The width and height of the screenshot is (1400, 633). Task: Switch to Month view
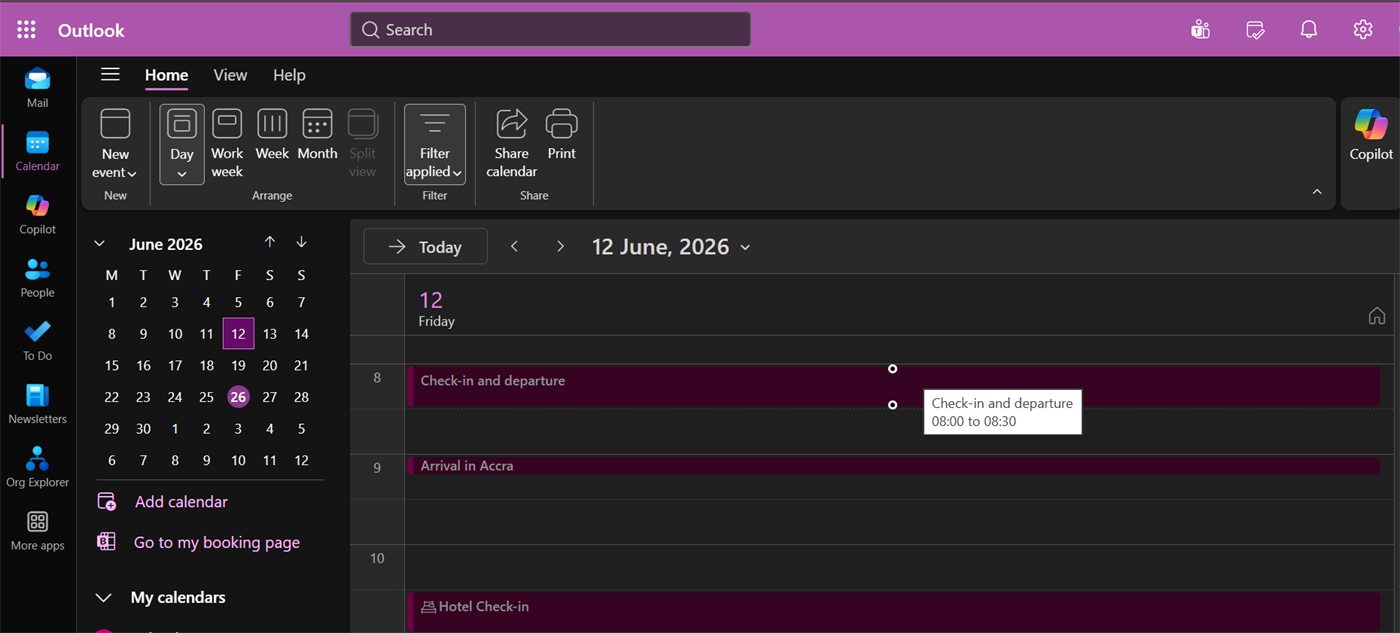[317, 135]
